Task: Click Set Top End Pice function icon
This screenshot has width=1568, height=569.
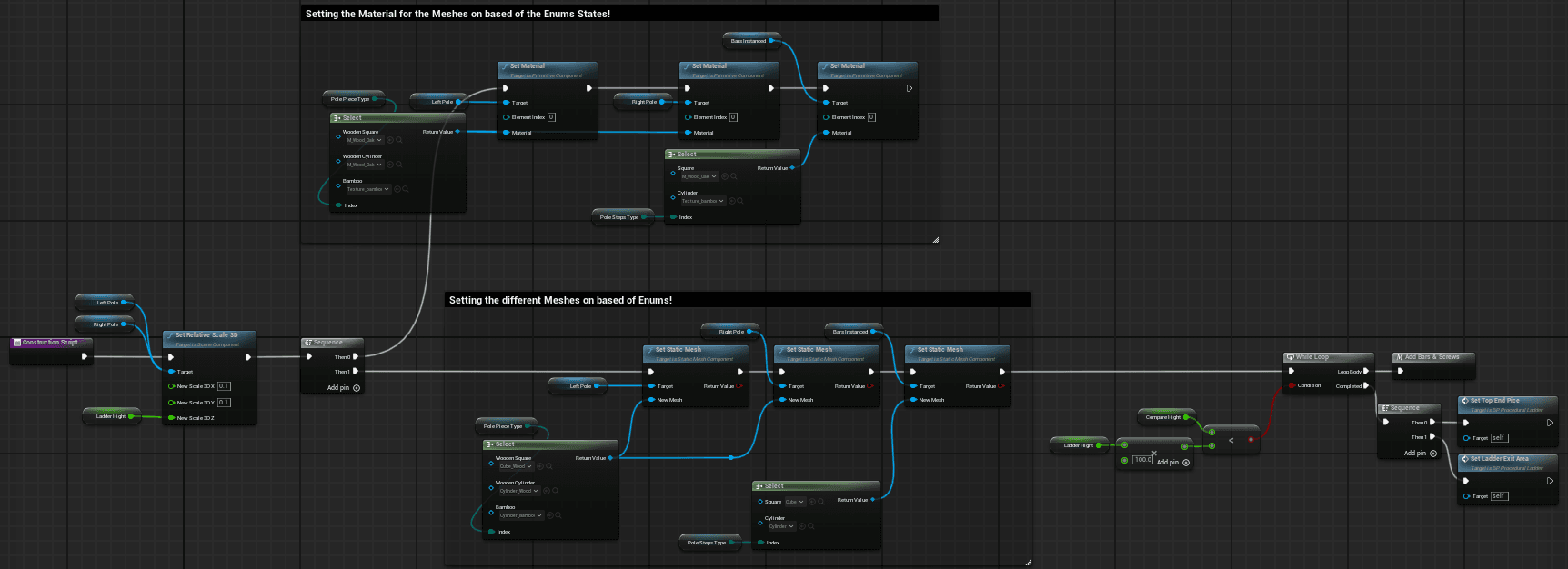Action: [1464, 401]
